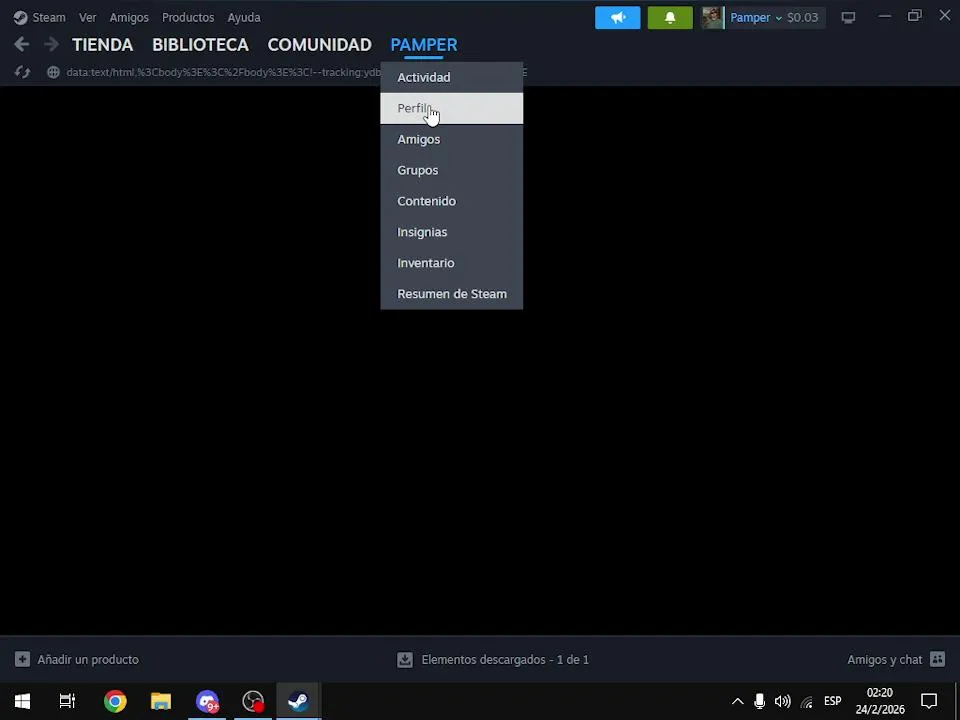Open the Windows action center icon

[929, 701]
